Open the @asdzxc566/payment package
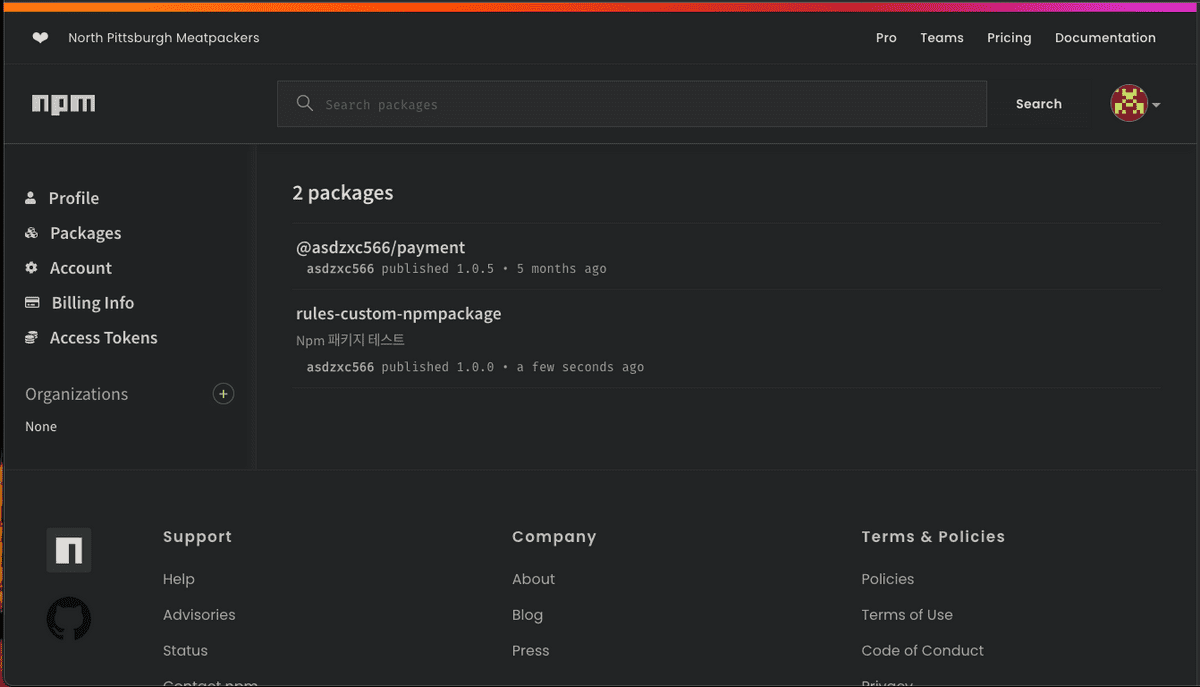 (x=381, y=248)
